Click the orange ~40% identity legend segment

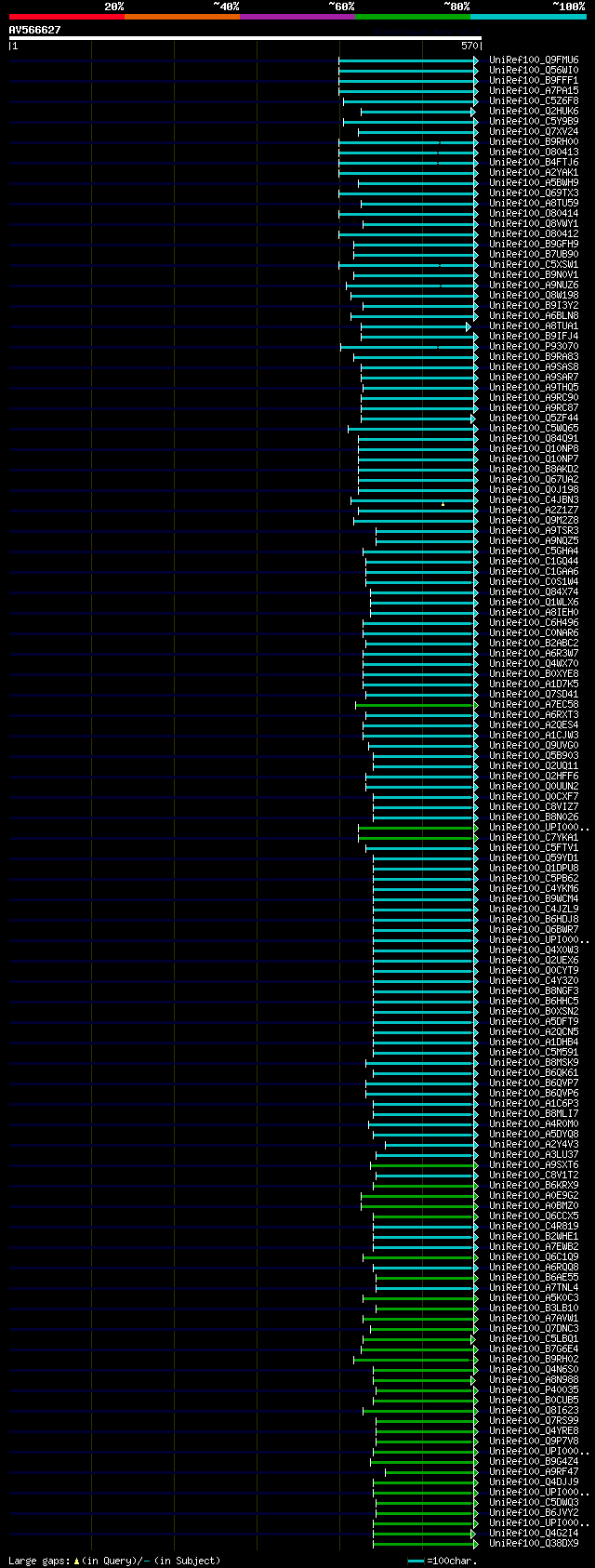[182, 17]
